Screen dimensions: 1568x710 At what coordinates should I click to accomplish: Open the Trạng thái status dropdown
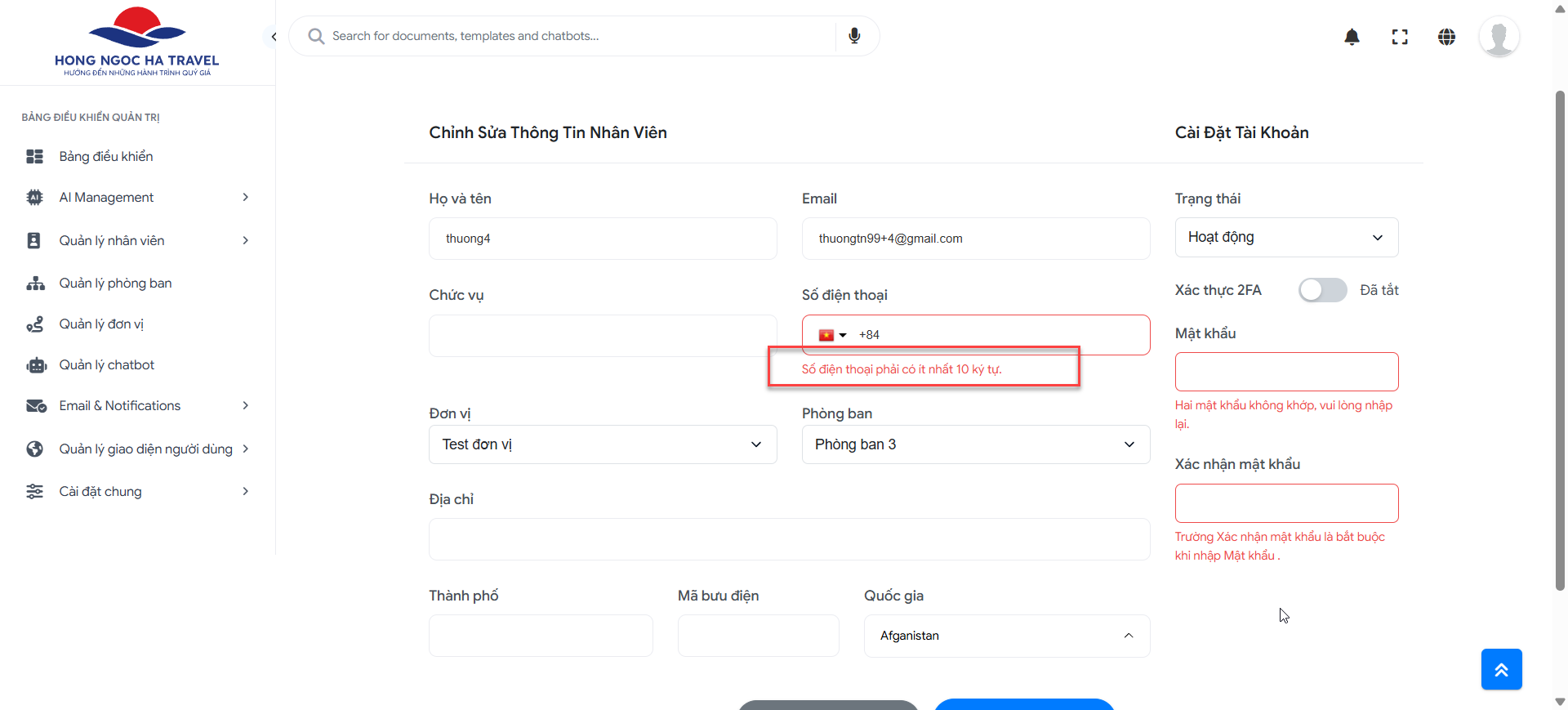1286,237
